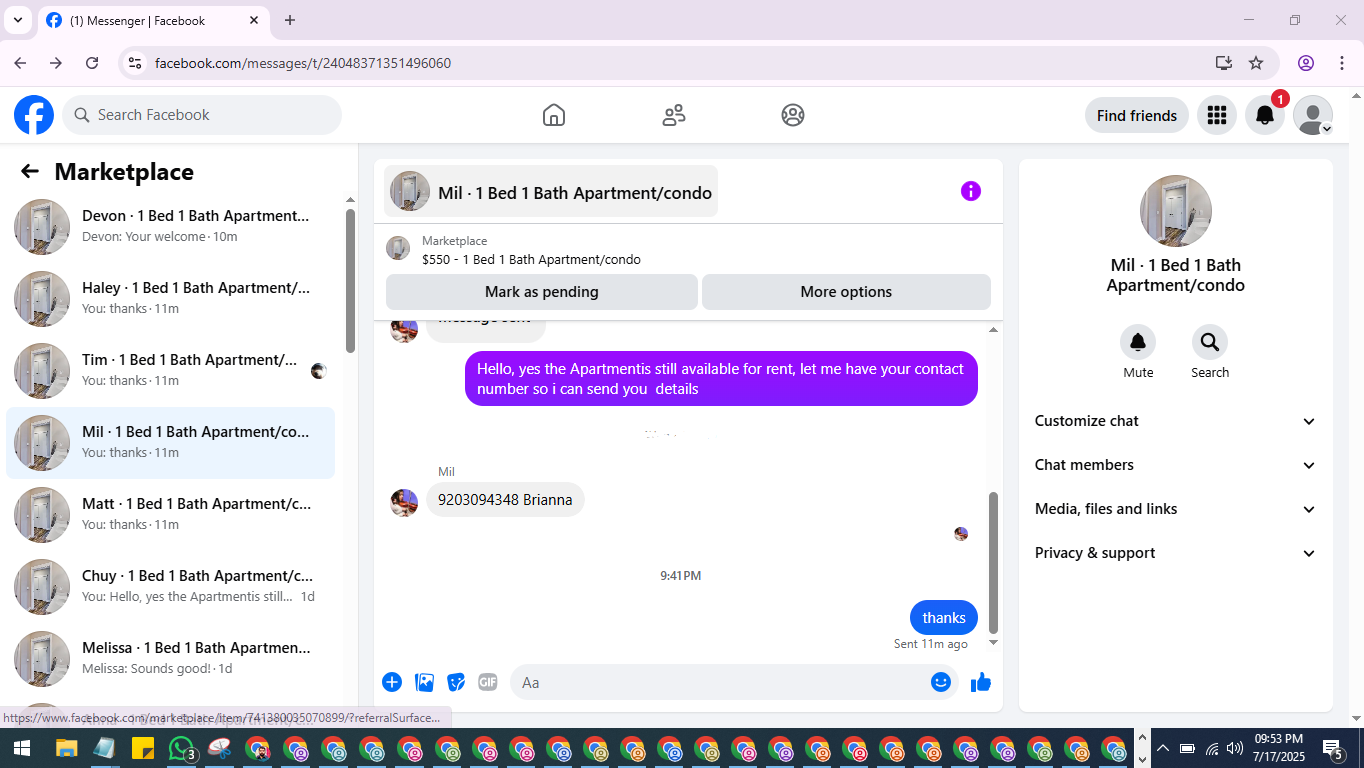Open the $550 Marketplace listing link
This screenshot has height=768, width=1364.
tap(531, 259)
